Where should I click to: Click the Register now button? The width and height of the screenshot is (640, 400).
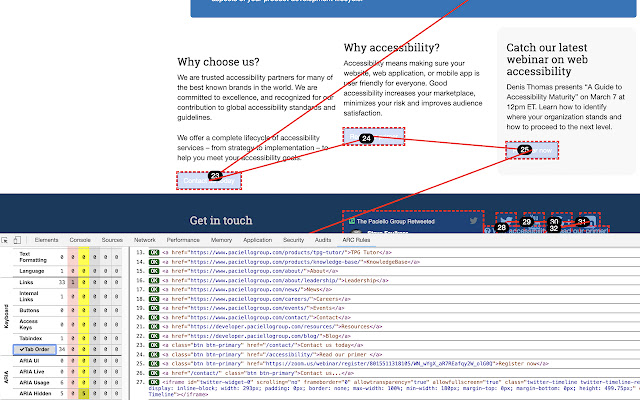(532, 150)
